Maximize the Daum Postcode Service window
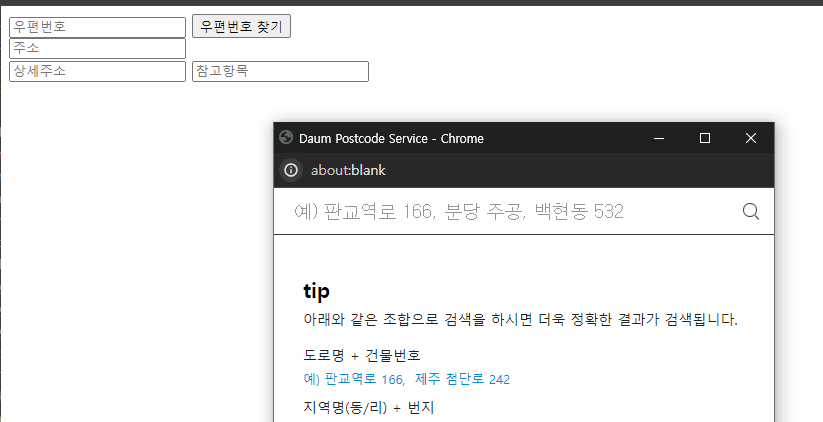The width and height of the screenshot is (823, 422). (705, 138)
